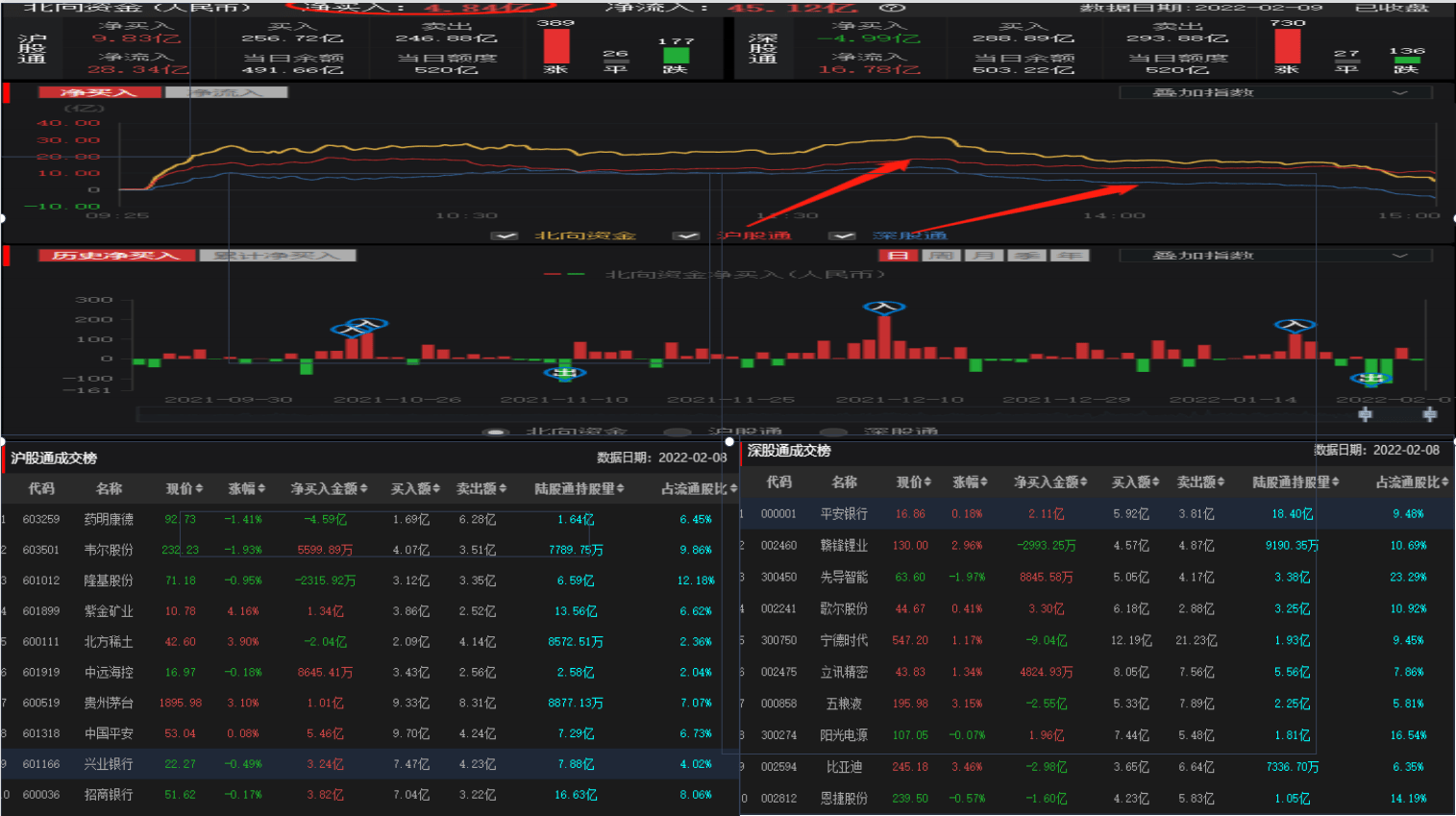This screenshot has height=816, width=1456.
Task: Open stock 宁德时代 row
Action: [1098, 640]
